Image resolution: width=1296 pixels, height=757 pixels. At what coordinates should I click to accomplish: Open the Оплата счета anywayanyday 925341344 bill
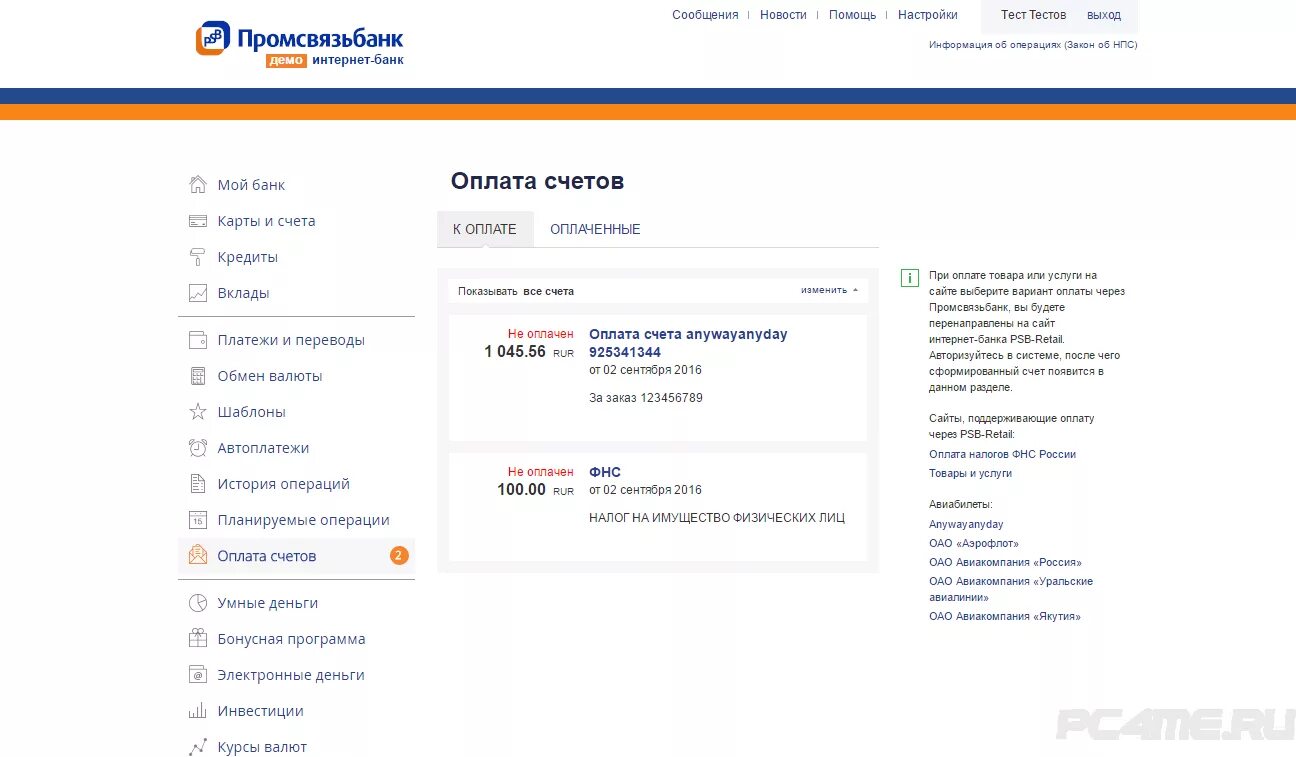(688, 343)
